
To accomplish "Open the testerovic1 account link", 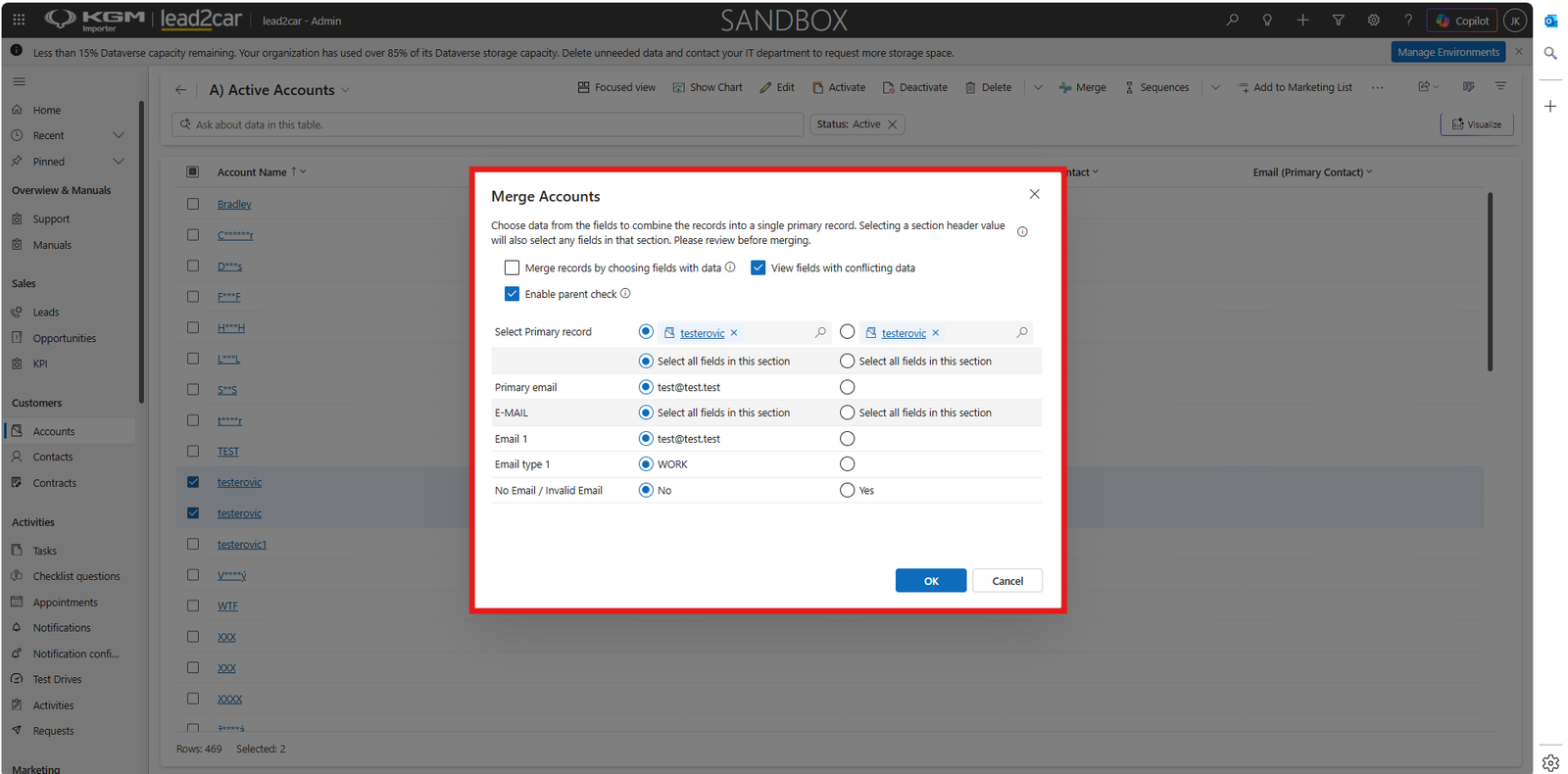I will click(242, 545).
